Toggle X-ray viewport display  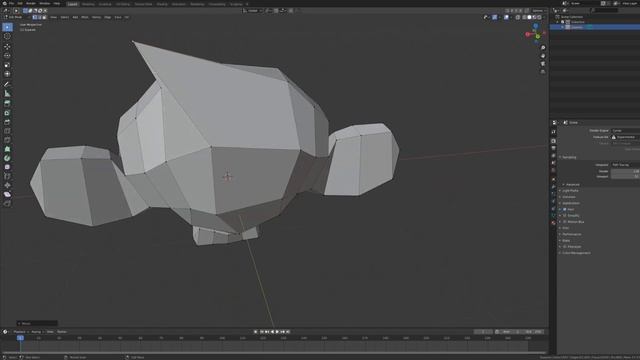pos(518,17)
